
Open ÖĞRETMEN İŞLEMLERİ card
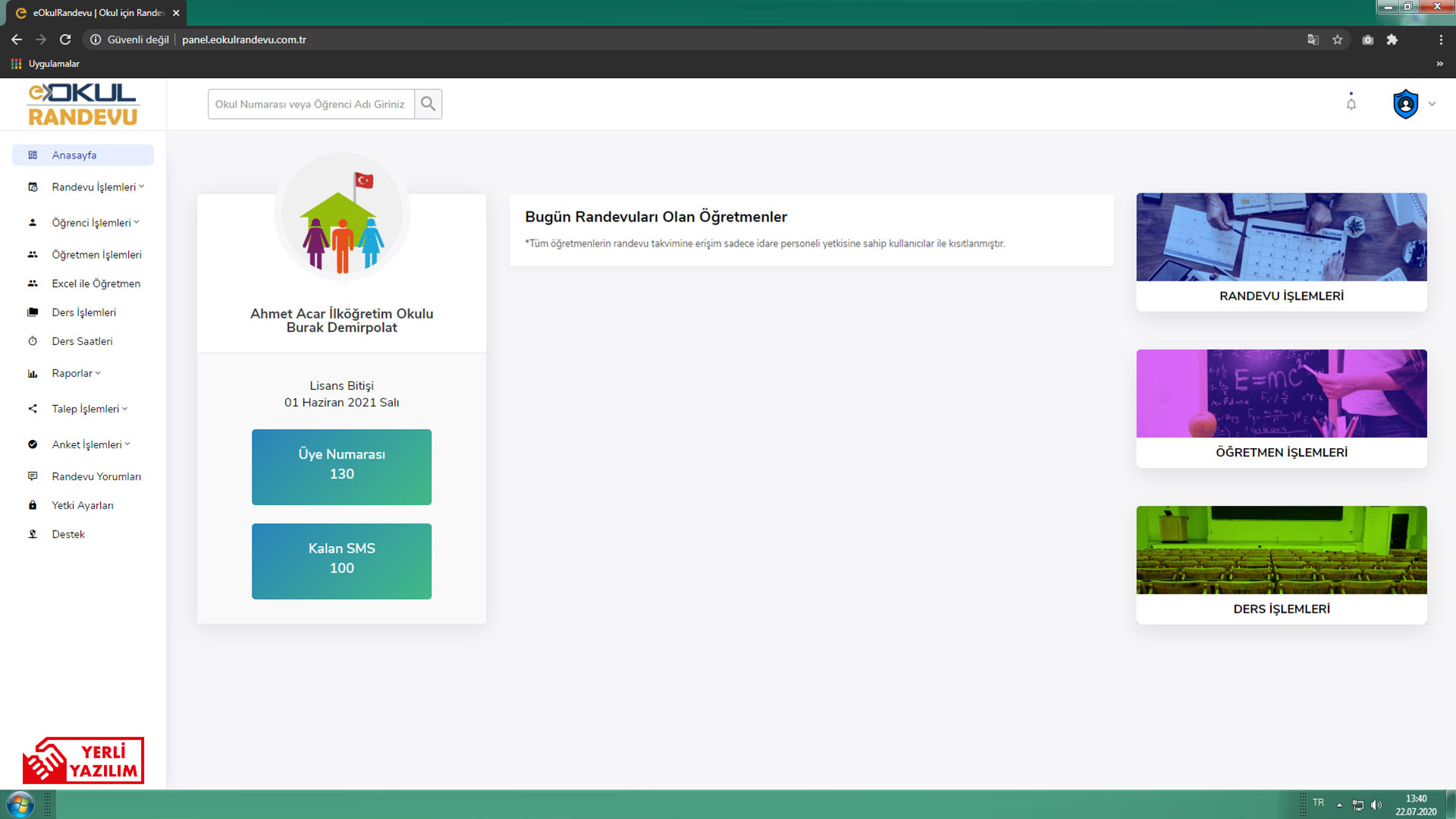coord(1281,408)
